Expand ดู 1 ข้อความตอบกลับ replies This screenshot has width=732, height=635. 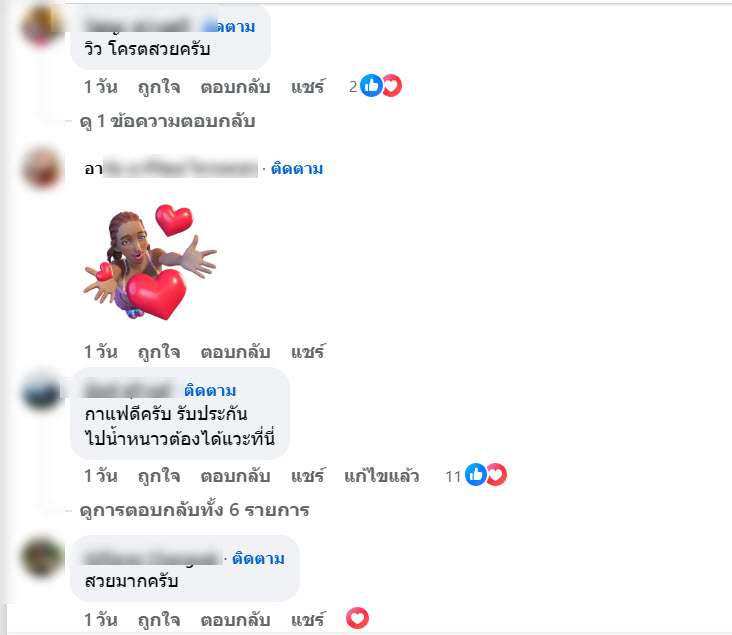(x=167, y=121)
